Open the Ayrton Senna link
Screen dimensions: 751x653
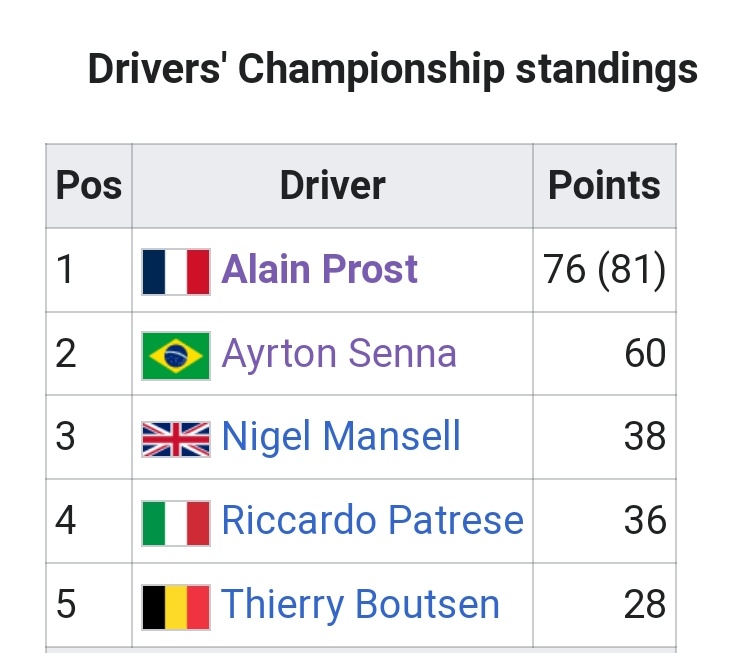[339, 354]
